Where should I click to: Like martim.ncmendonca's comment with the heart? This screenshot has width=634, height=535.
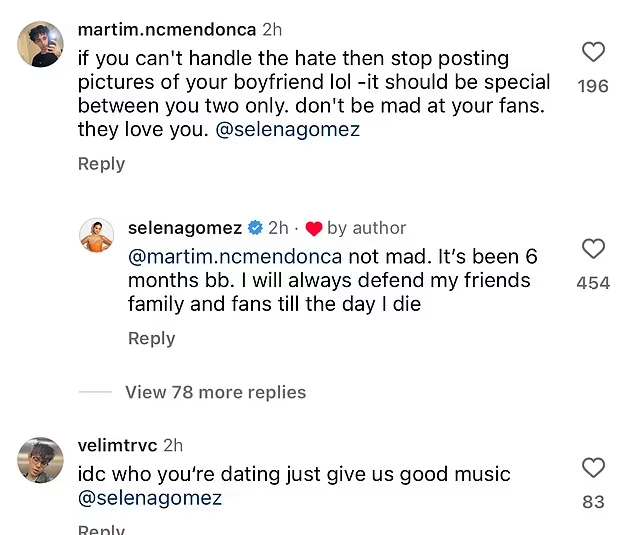593,52
